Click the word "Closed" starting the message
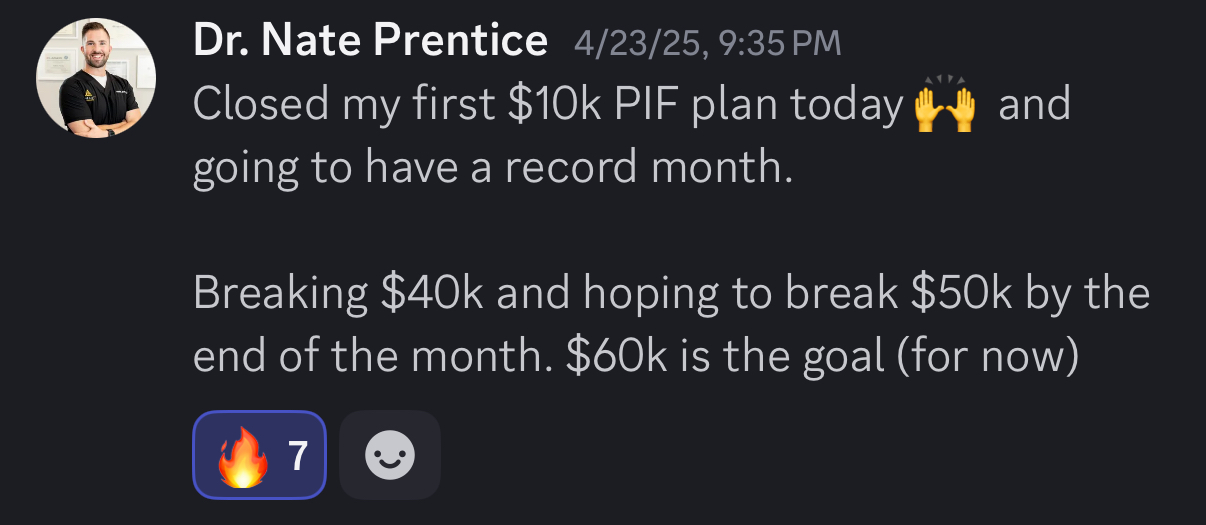1206x525 pixels. coord(260,104)
